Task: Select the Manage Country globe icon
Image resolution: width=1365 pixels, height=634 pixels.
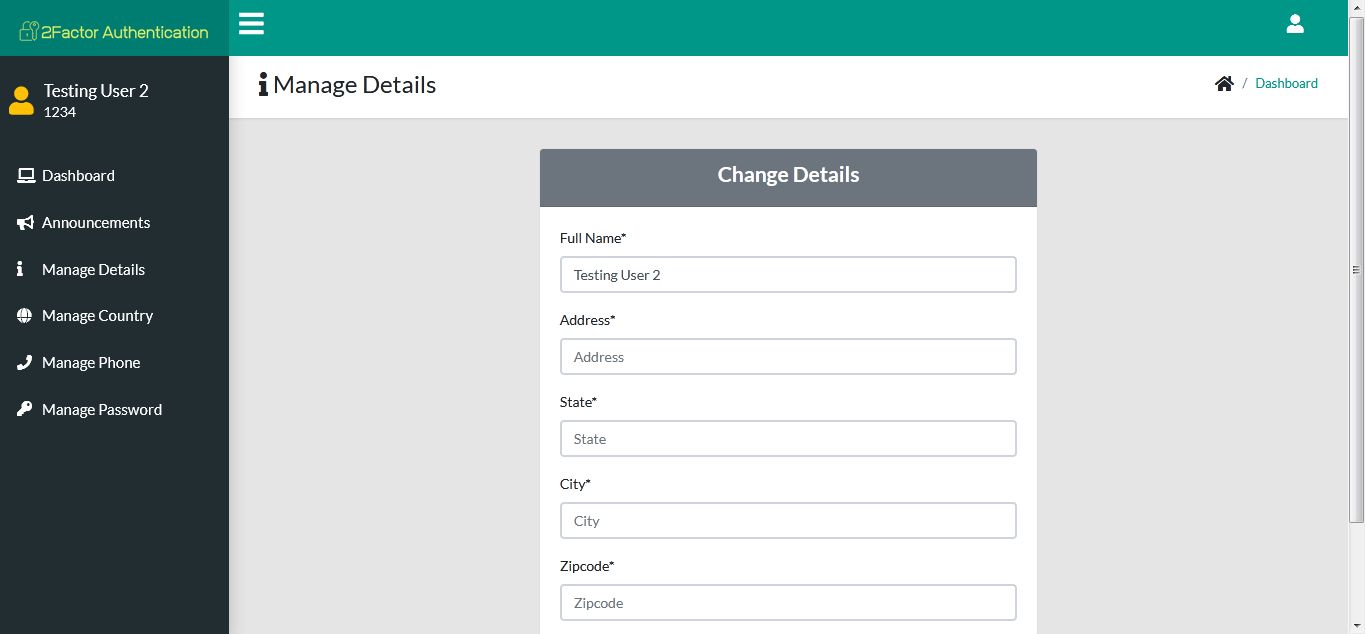Action: coord(24,314)
